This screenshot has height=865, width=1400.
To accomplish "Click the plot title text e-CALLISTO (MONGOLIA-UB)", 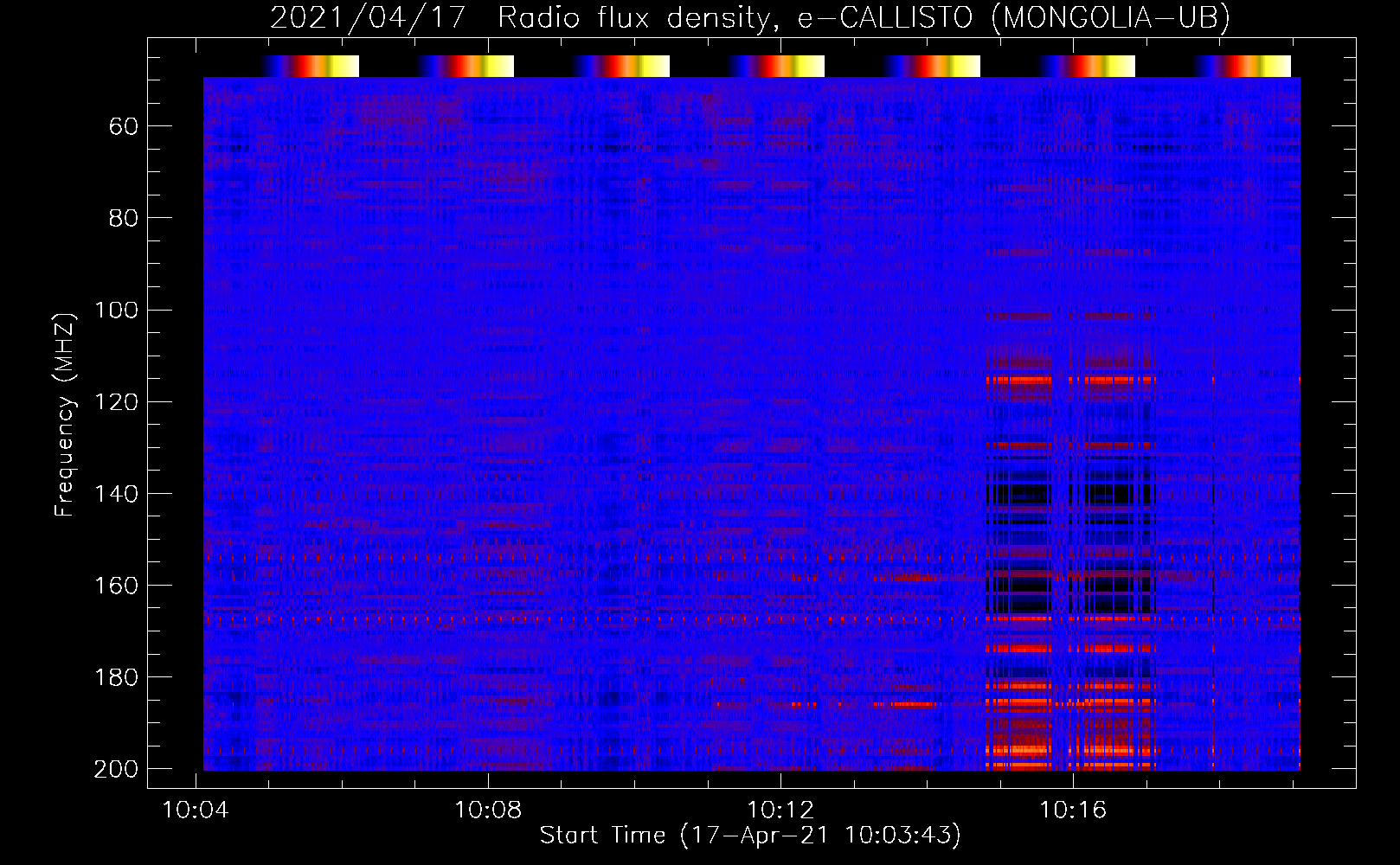I will [1013, 17].
